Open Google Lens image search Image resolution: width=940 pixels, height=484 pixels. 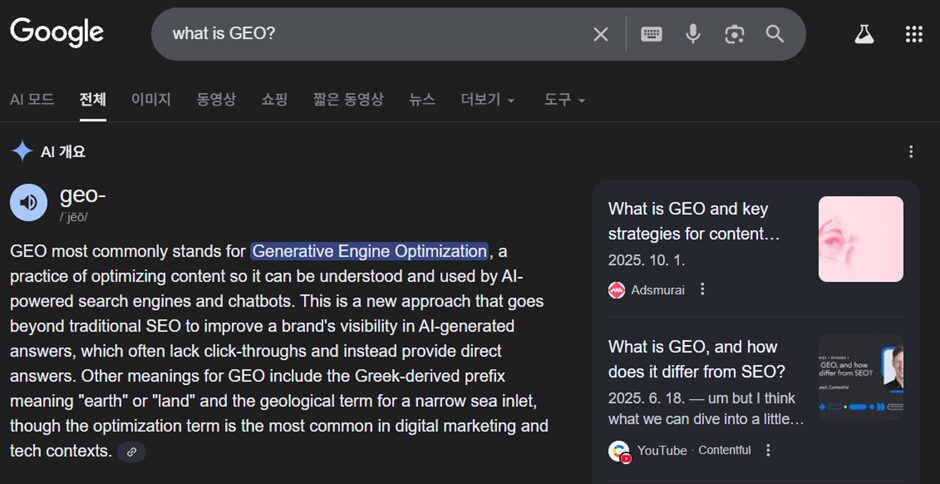734,34
